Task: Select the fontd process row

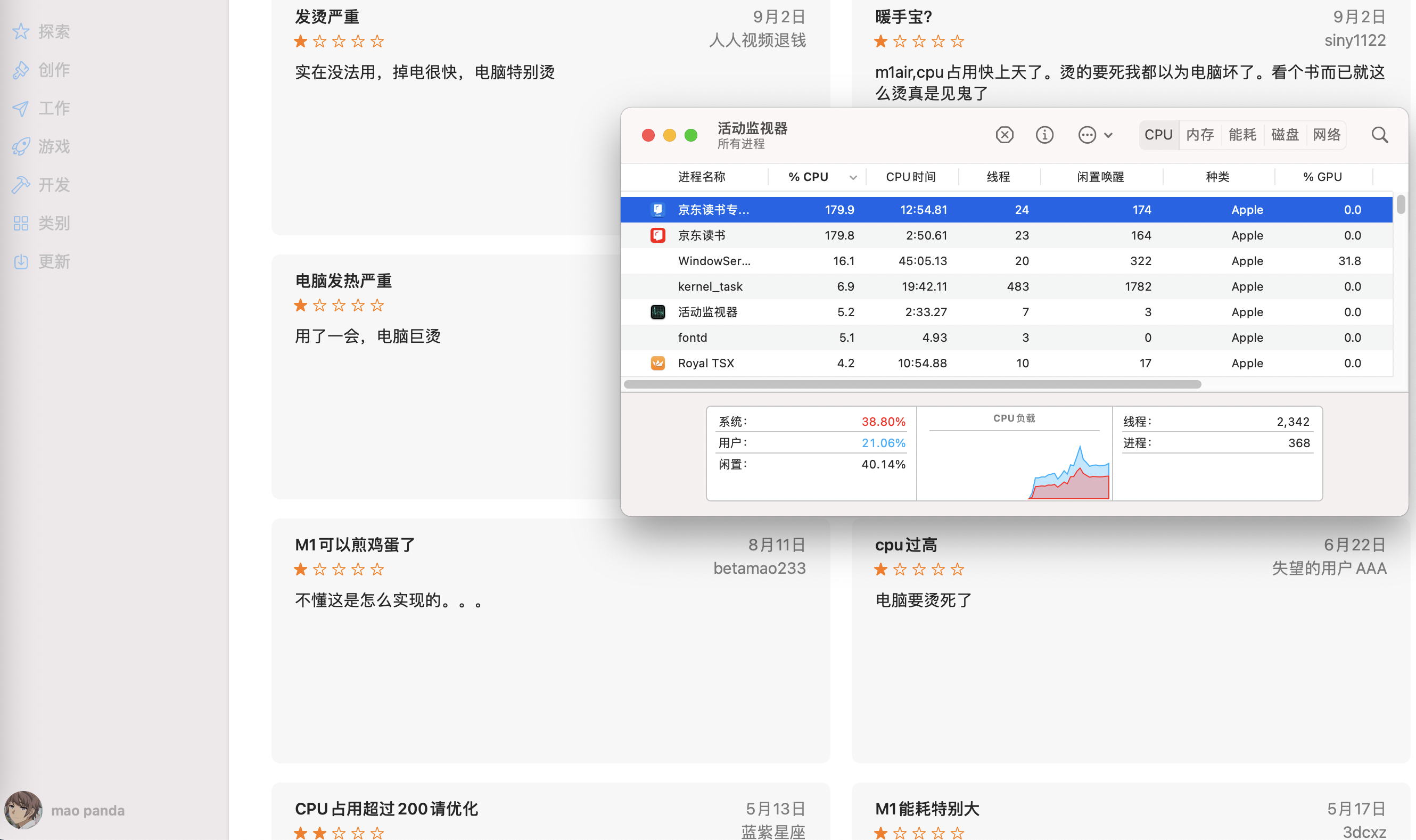Action: [x=1006, y=337]
